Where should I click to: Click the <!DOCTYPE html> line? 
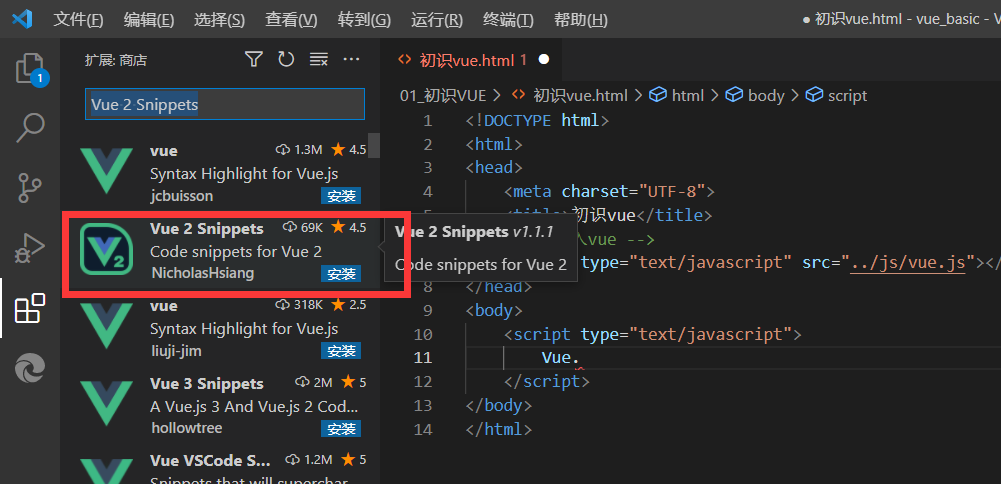click(538, 120)
